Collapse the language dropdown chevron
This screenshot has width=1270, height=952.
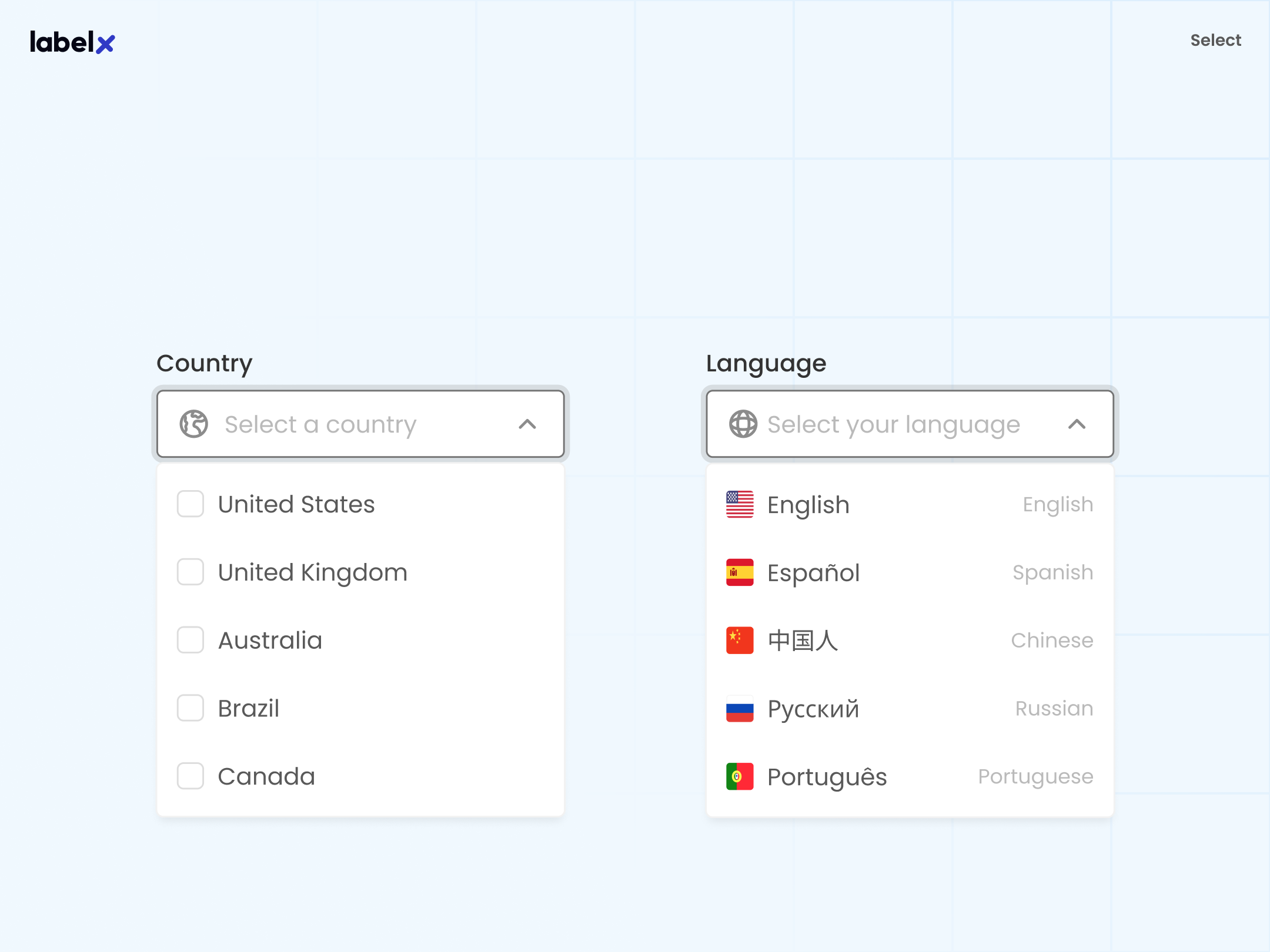coord(1077,424)
